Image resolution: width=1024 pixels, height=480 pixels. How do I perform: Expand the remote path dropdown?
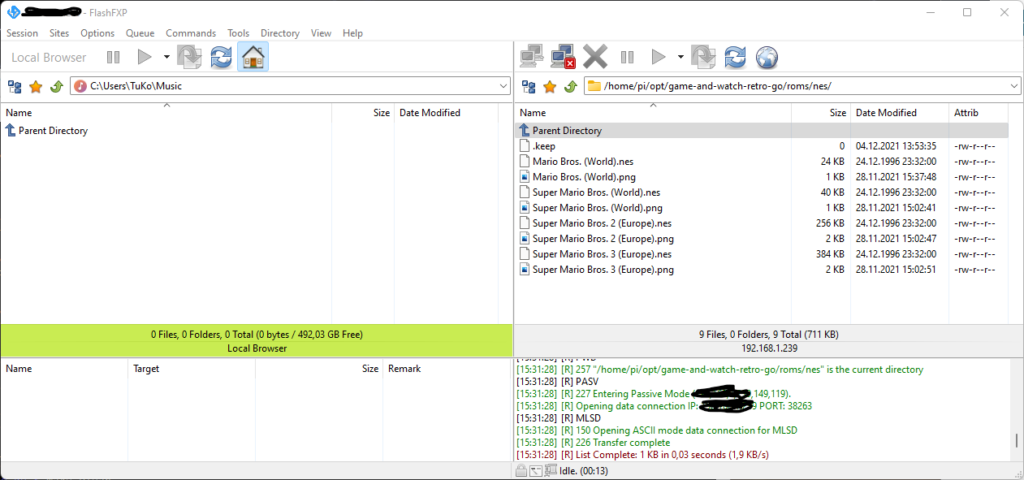click(x=1014, y=86)
